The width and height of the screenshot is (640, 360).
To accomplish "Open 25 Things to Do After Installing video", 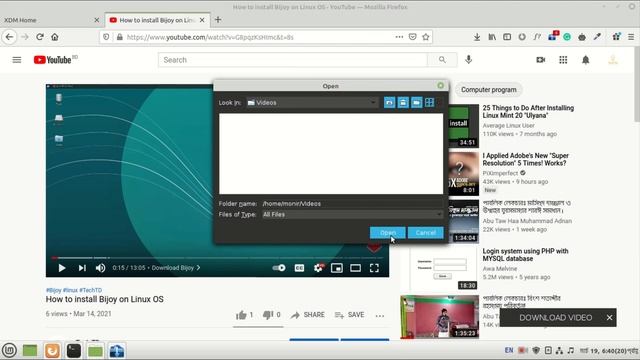I will [528, 111].
